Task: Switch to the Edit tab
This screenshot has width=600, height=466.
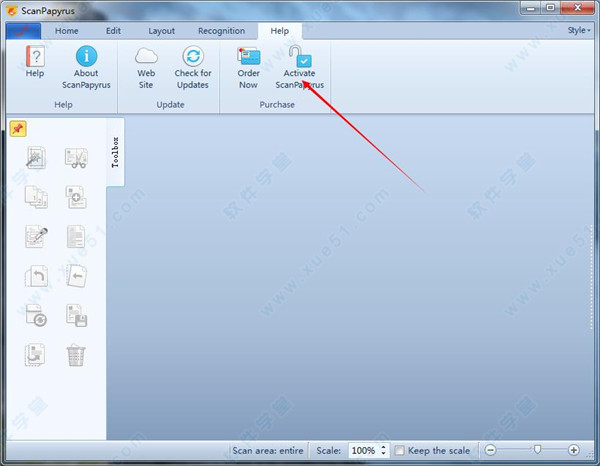Action: pyautogui.click(x=113, y=31)
